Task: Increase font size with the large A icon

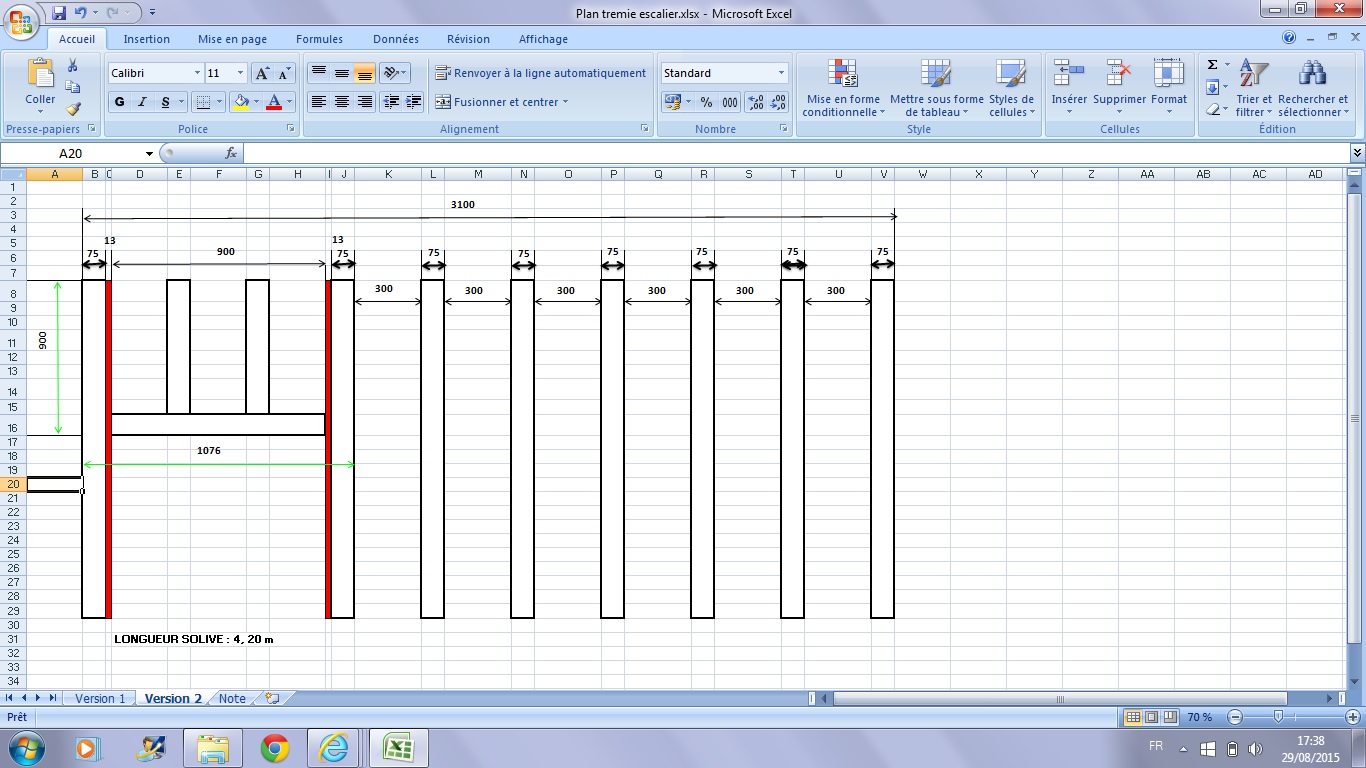Action: tap(262, 73)
